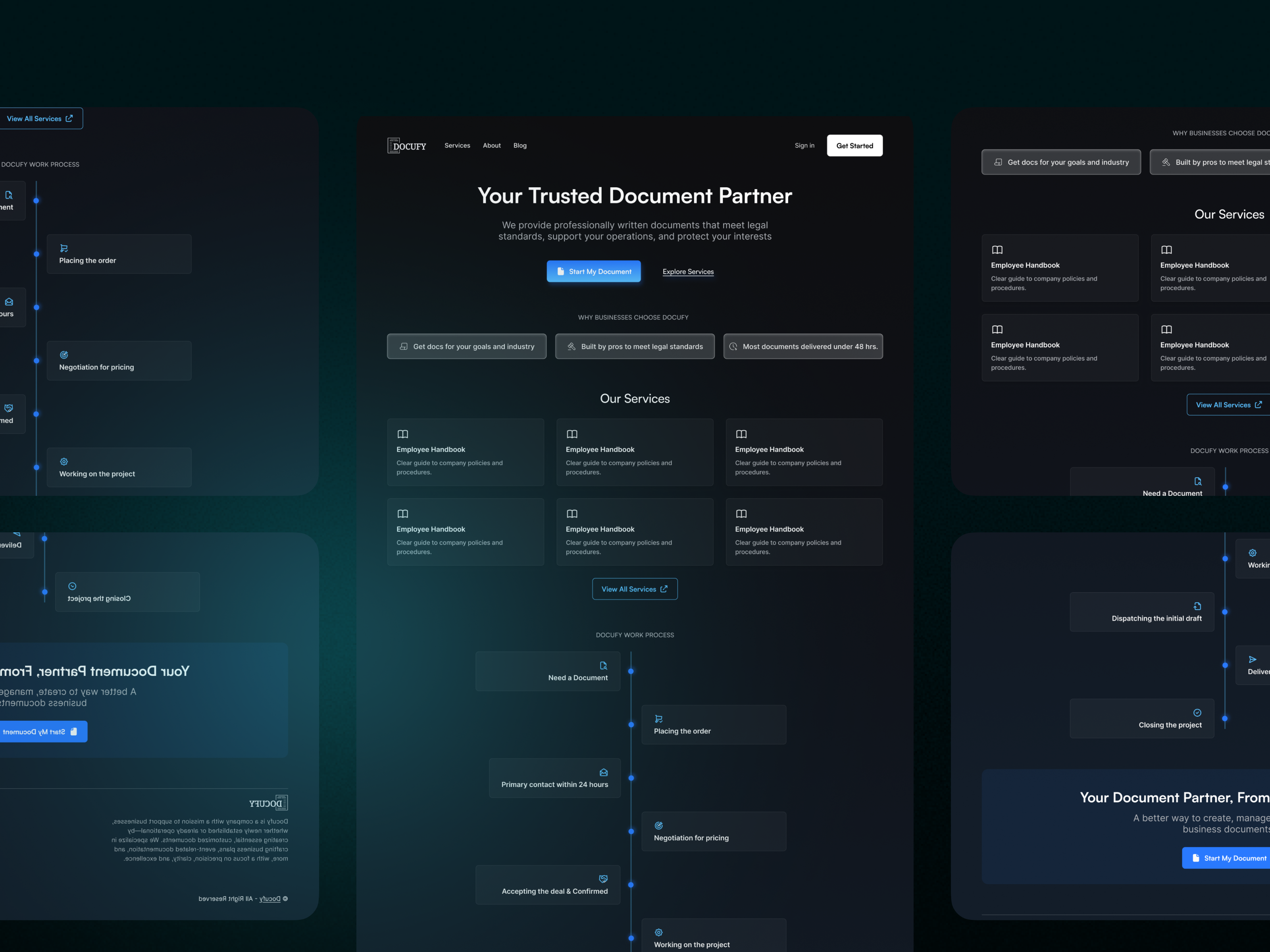1270x952 pixels.
Task: Click the inbox icon on Primary contact within 24 hours
Action: pyautogui.click(x=603, y=772)
